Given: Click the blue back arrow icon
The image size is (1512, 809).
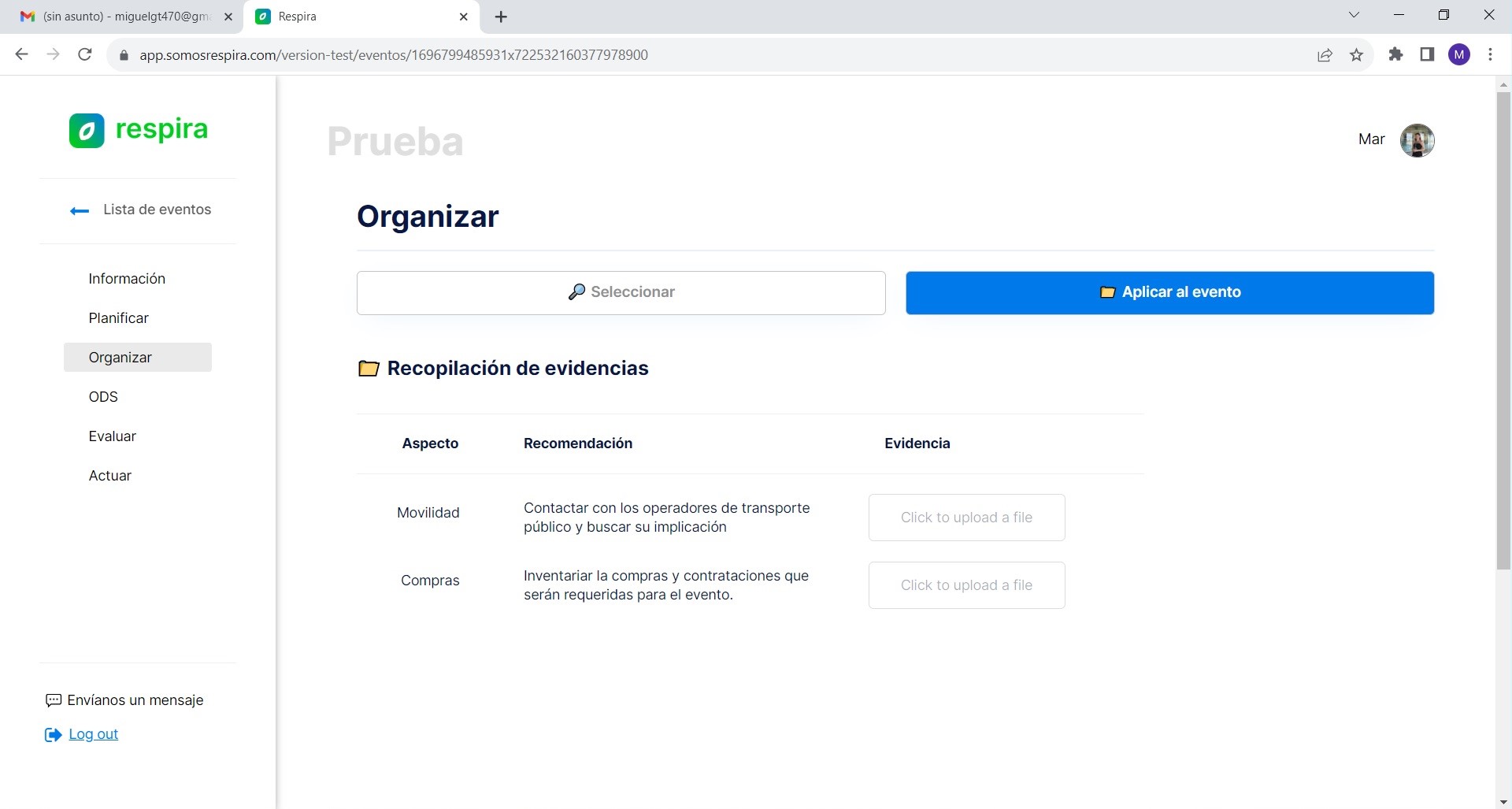Looking at the screenshot, I should coord(80,210).
